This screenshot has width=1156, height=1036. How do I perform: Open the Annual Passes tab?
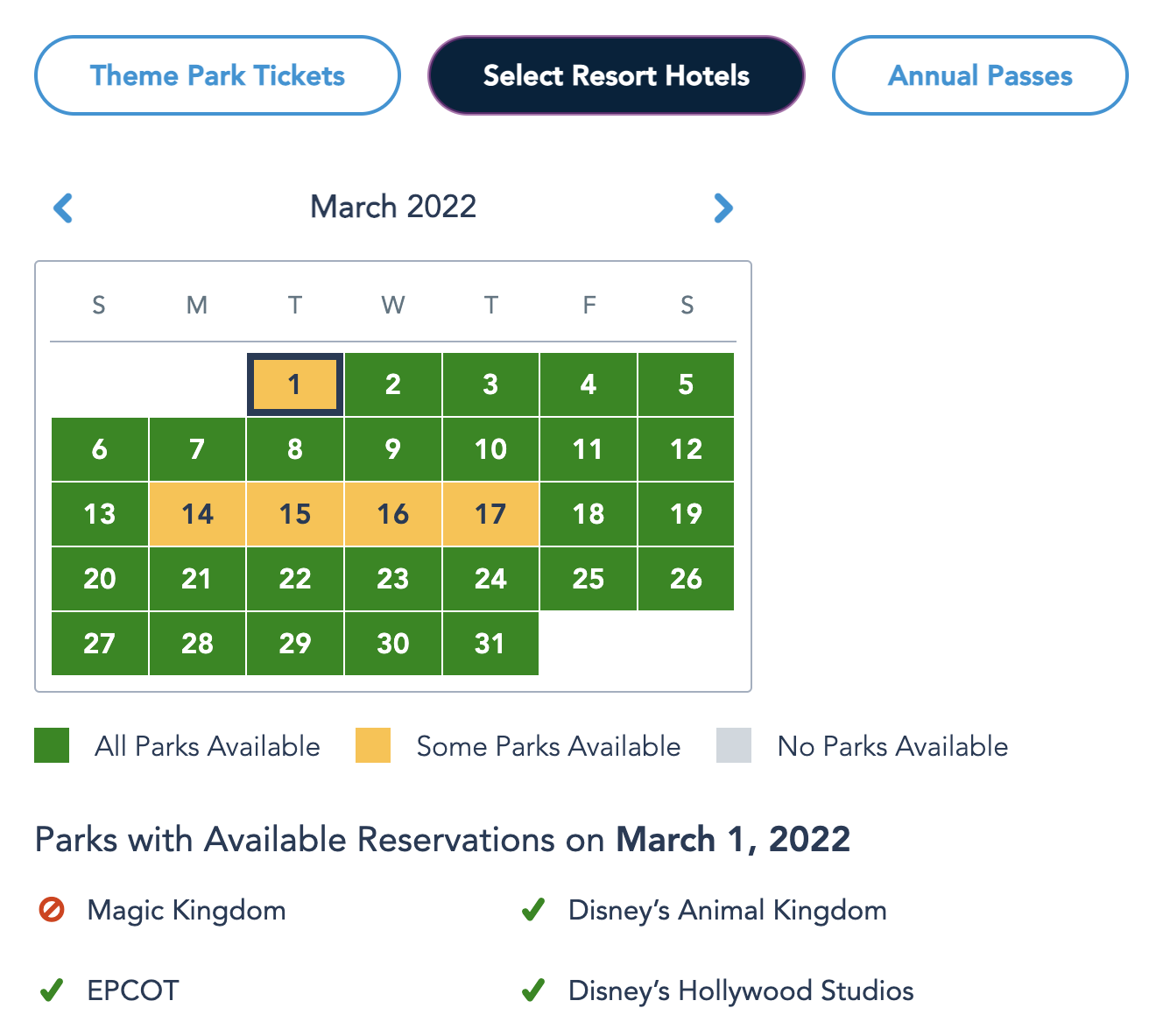pyautogui.click(x=980, y=75)
